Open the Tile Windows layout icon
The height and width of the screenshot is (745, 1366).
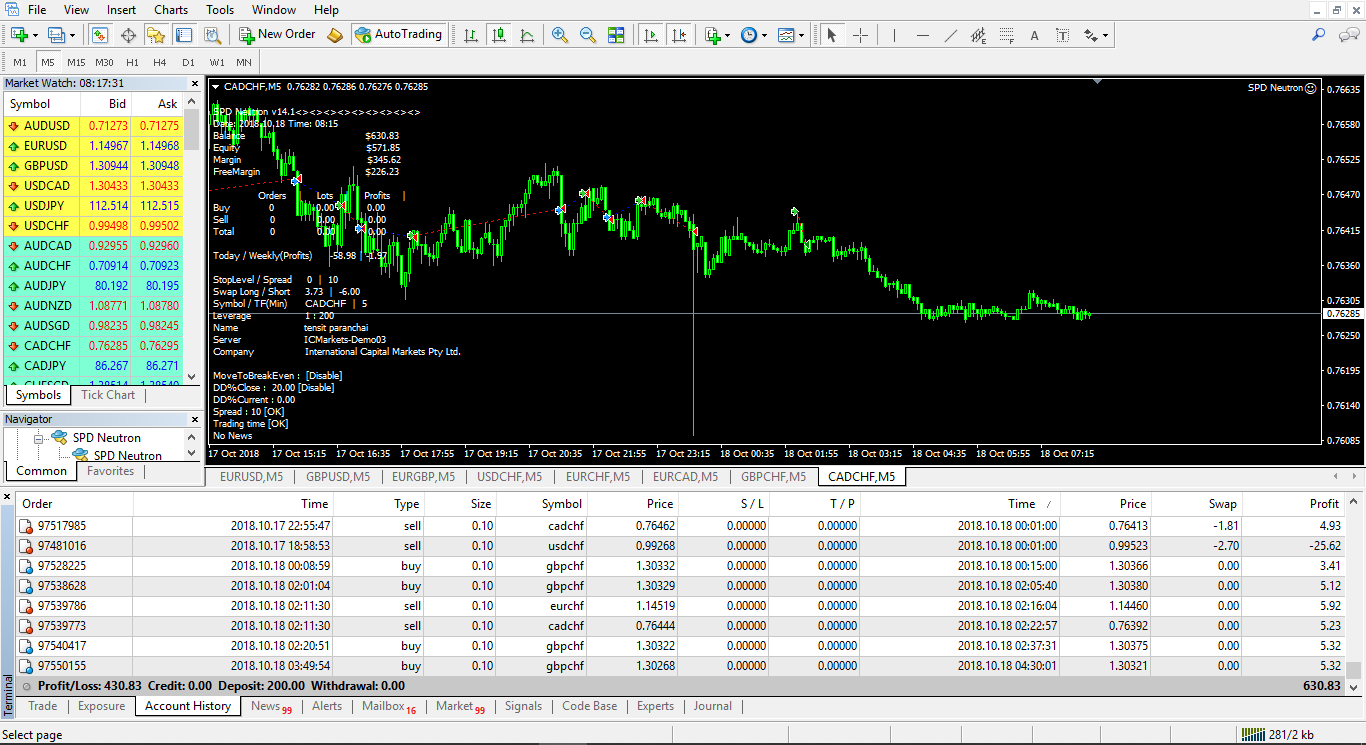pyautogui.click(x=616, y=35)
